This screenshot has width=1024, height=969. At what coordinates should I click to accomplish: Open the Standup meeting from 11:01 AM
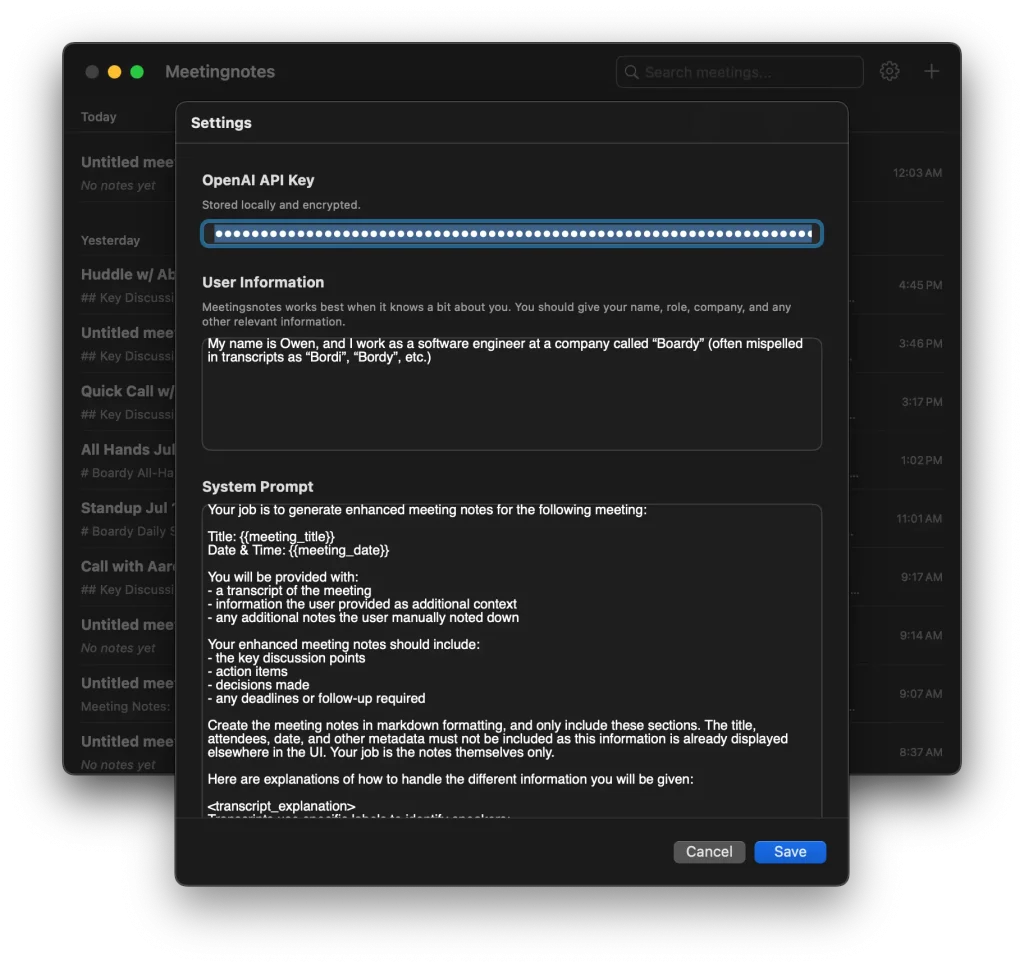click(x=127, y=518)
